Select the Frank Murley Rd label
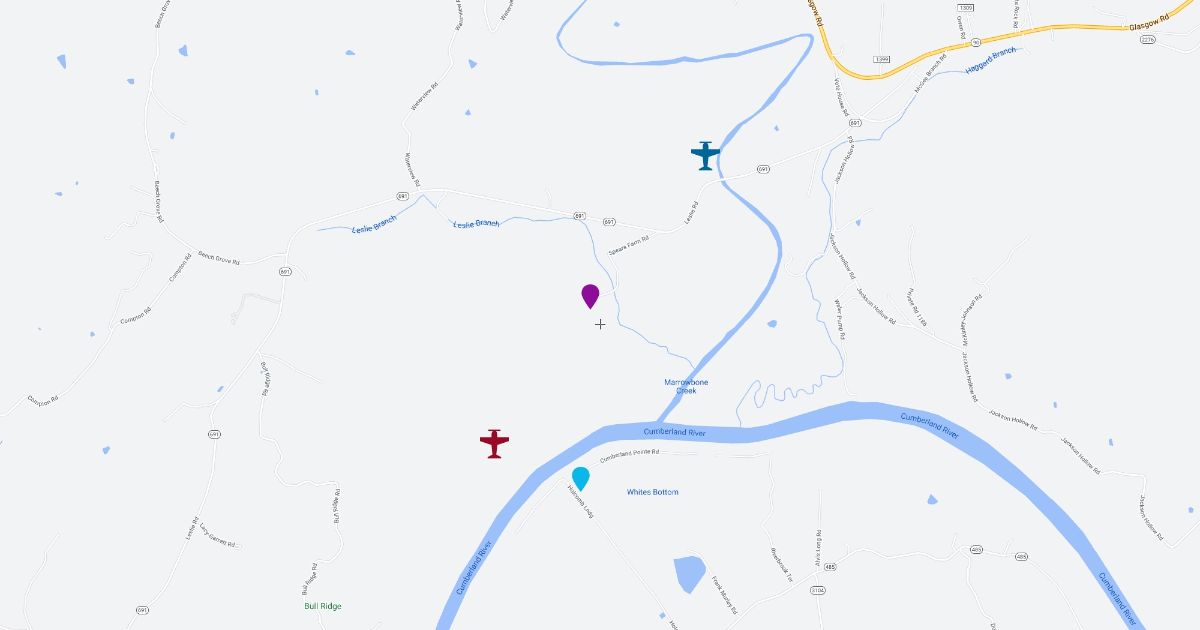Screen dimensions: 1200x630 [724, 593]
